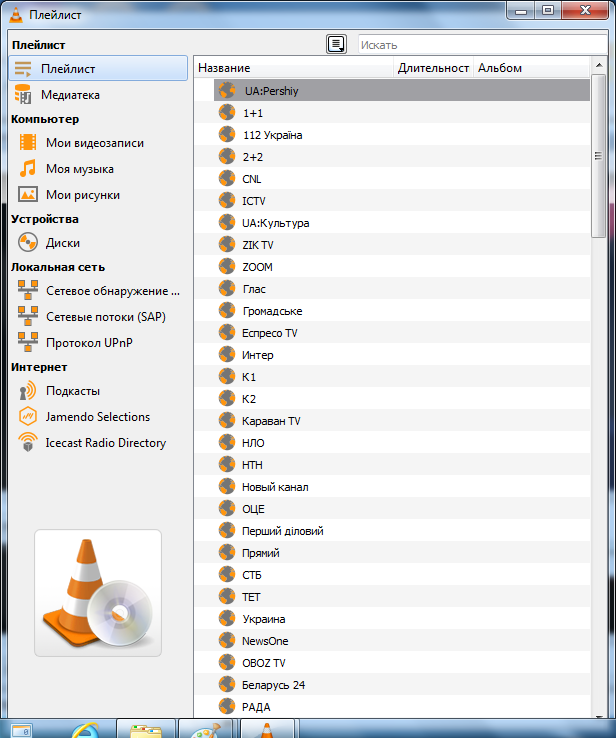Image resolution: width=616 pixels, height=738 pixels.
Task: Click the Диски disc icon
Action: point(28,242)
